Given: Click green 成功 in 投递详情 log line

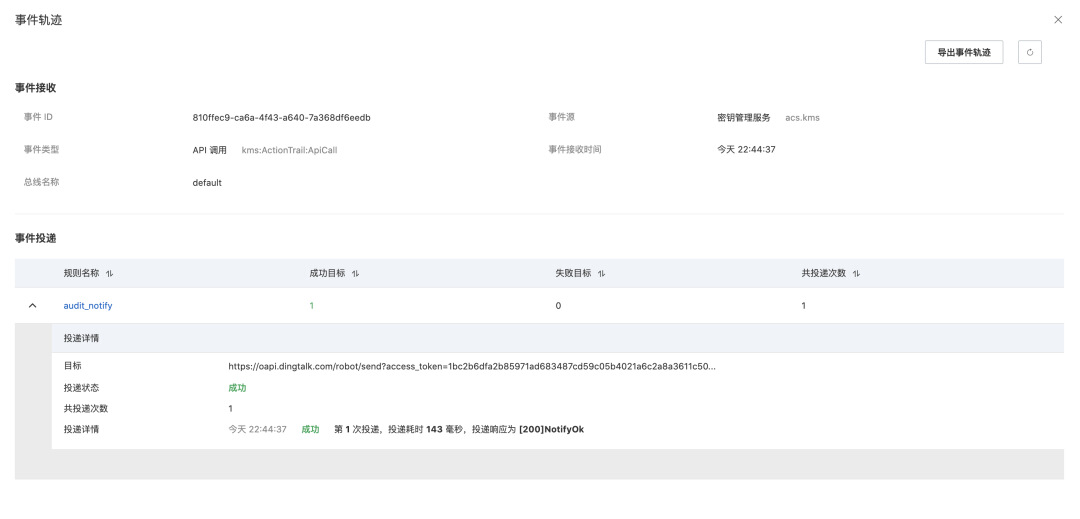Looking at the screenshot, I should [x=310, y=430].
